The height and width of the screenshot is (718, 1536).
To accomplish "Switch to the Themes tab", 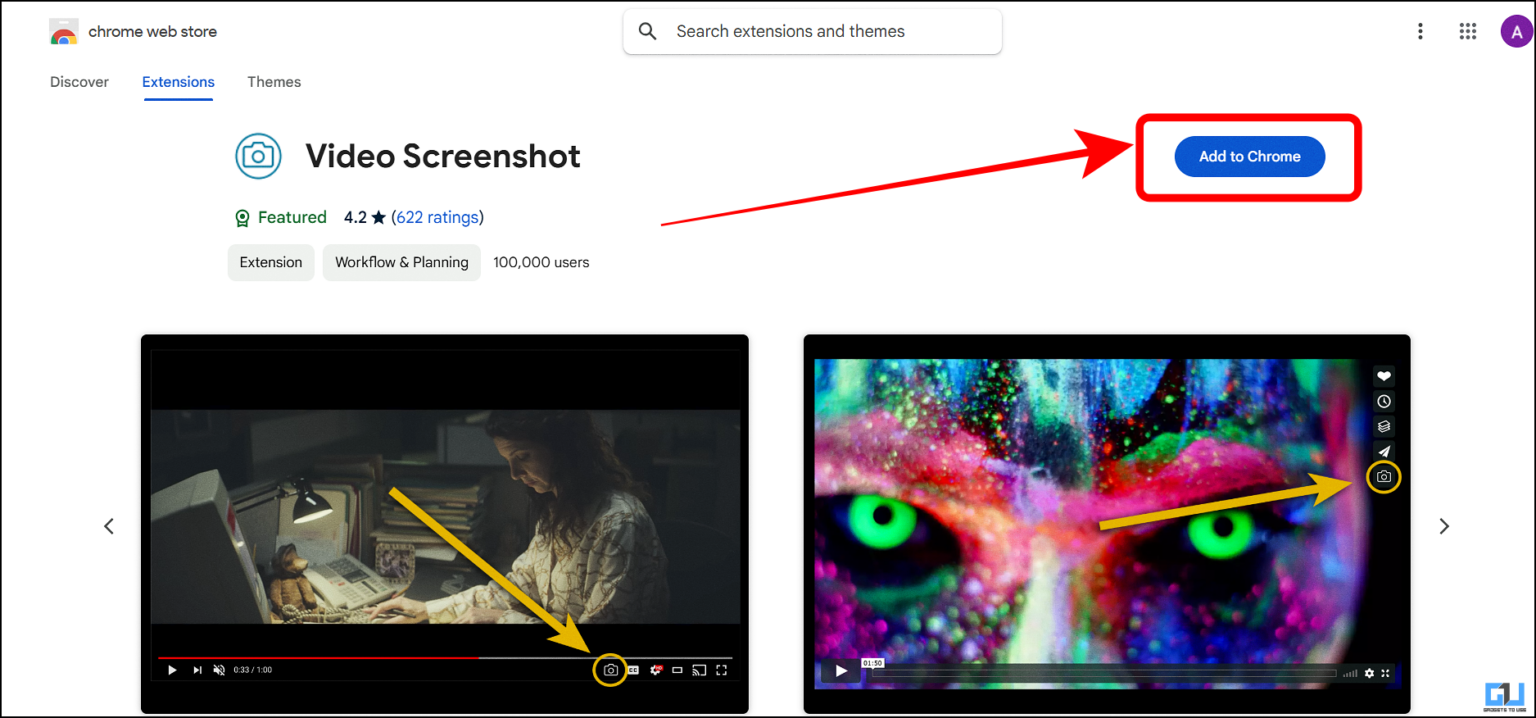I will [x=273, y=82].
